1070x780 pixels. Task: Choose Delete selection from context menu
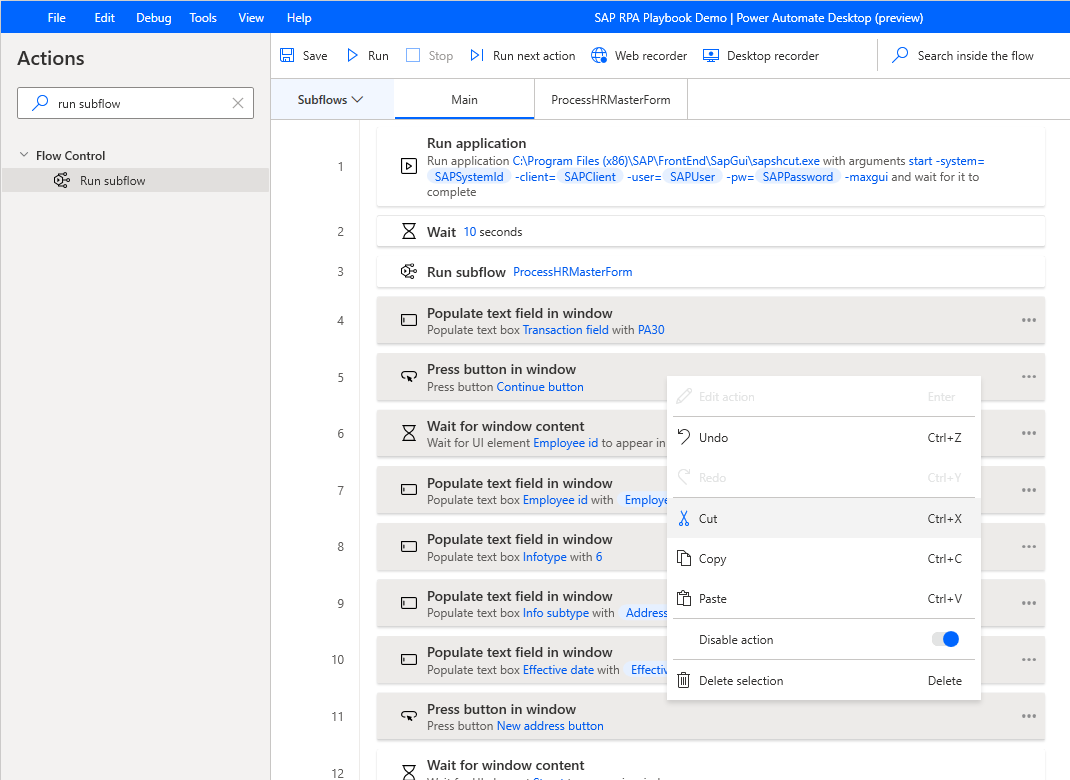824,680
